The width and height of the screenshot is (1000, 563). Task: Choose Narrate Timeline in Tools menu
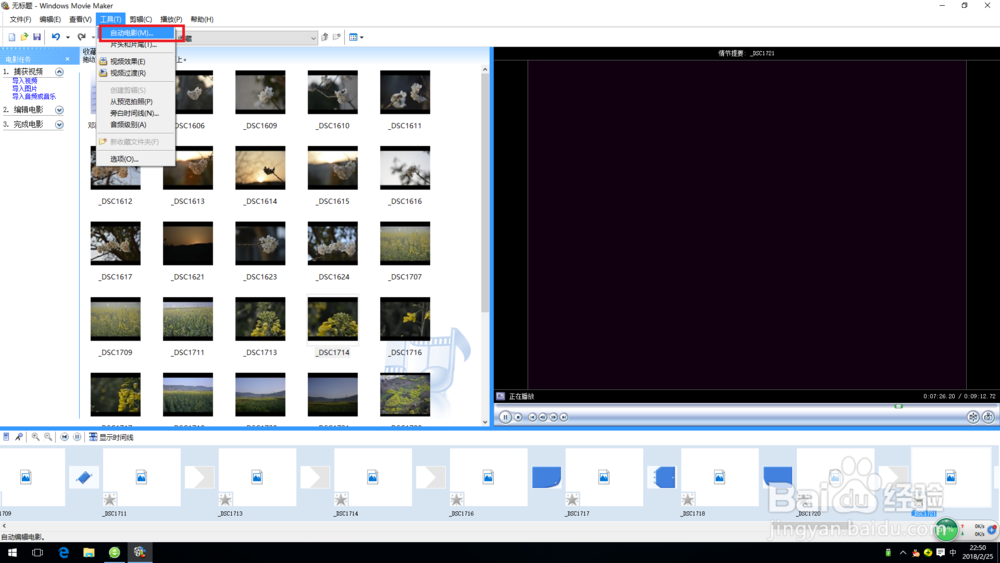pos(136,113)
